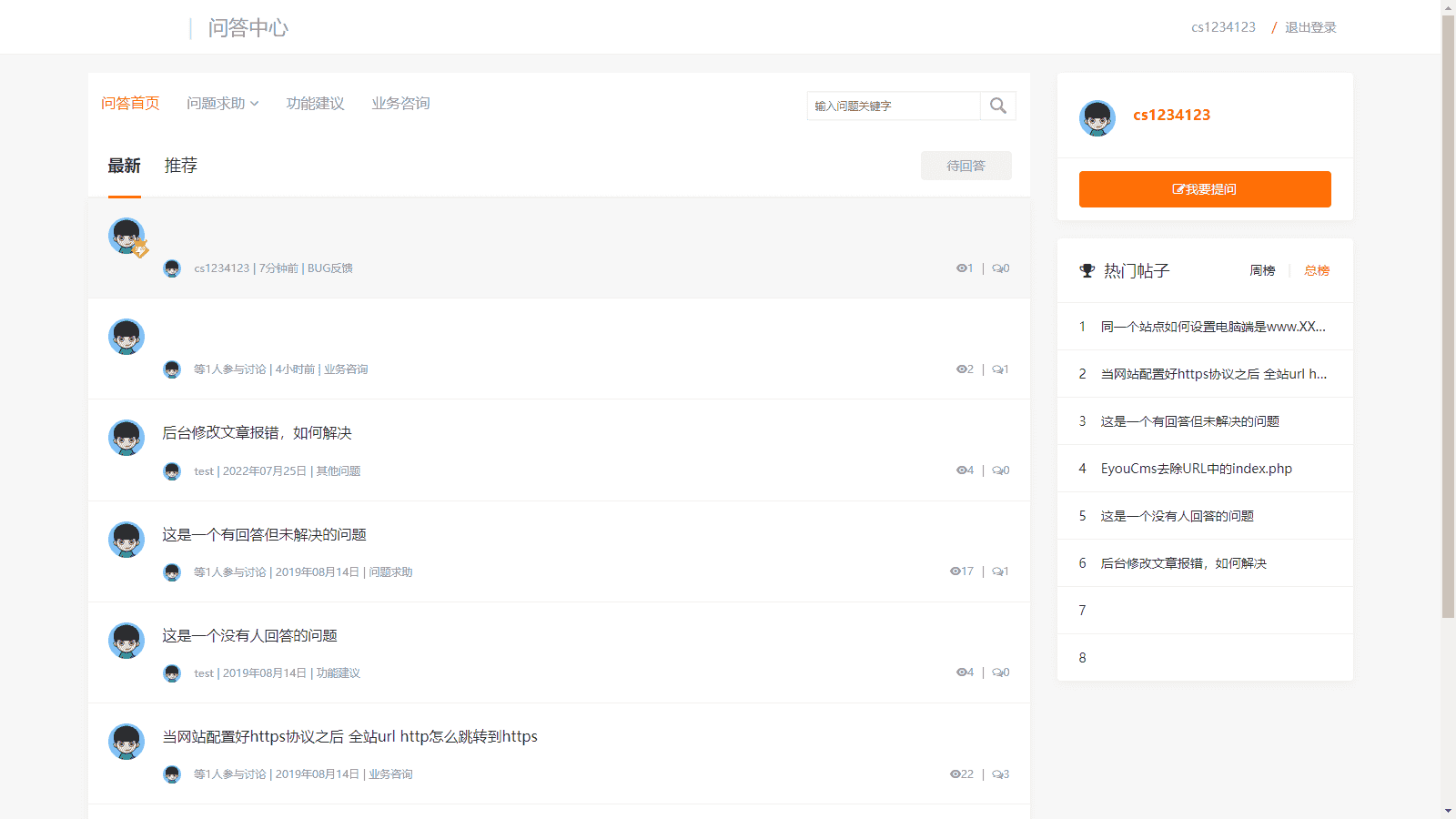
Task: Click the cs1234123 avatar in the sidebar profile card
Action: point(1097,118)
